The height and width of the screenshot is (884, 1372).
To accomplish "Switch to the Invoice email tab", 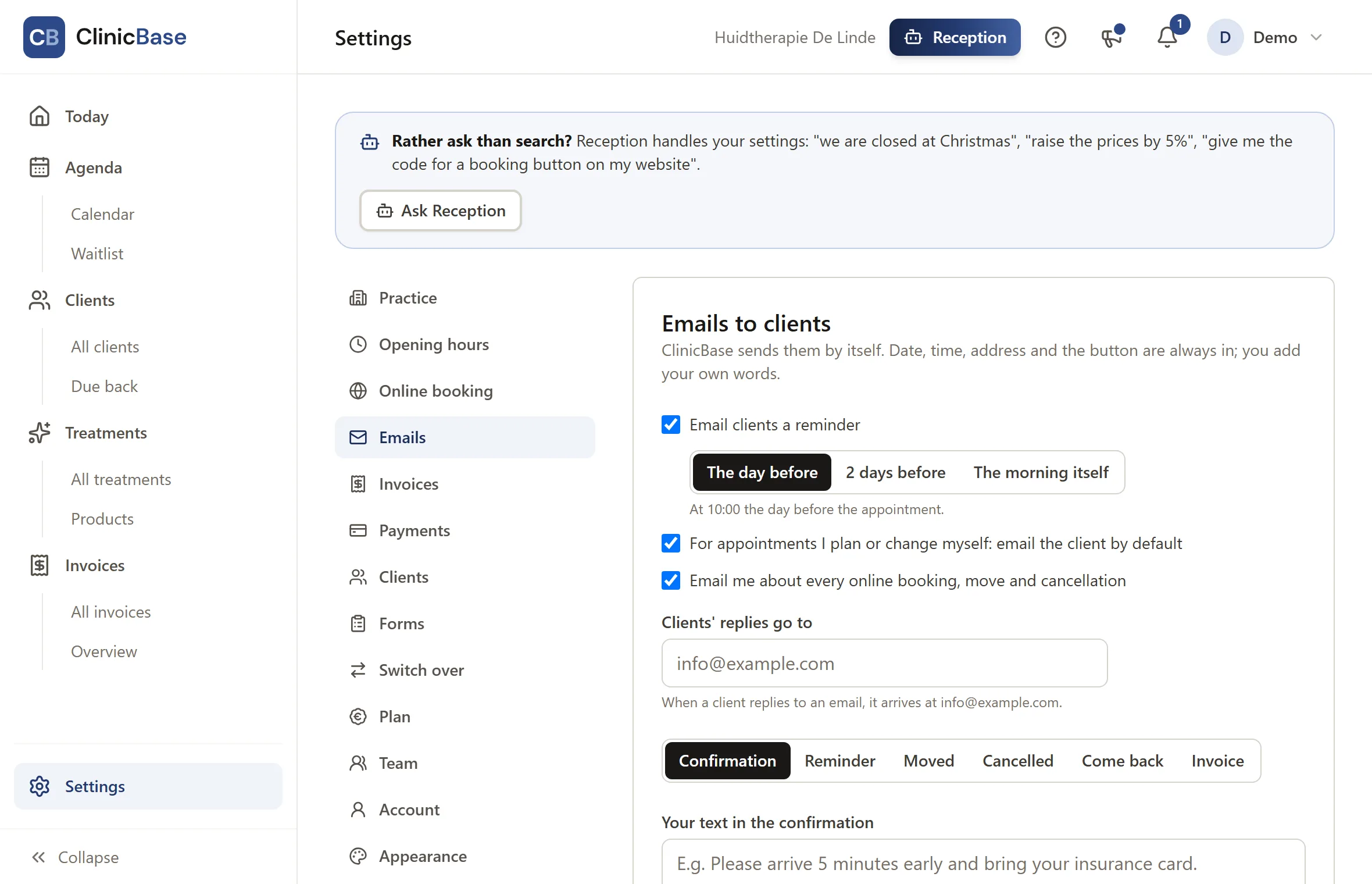I will coord(1217,761).
